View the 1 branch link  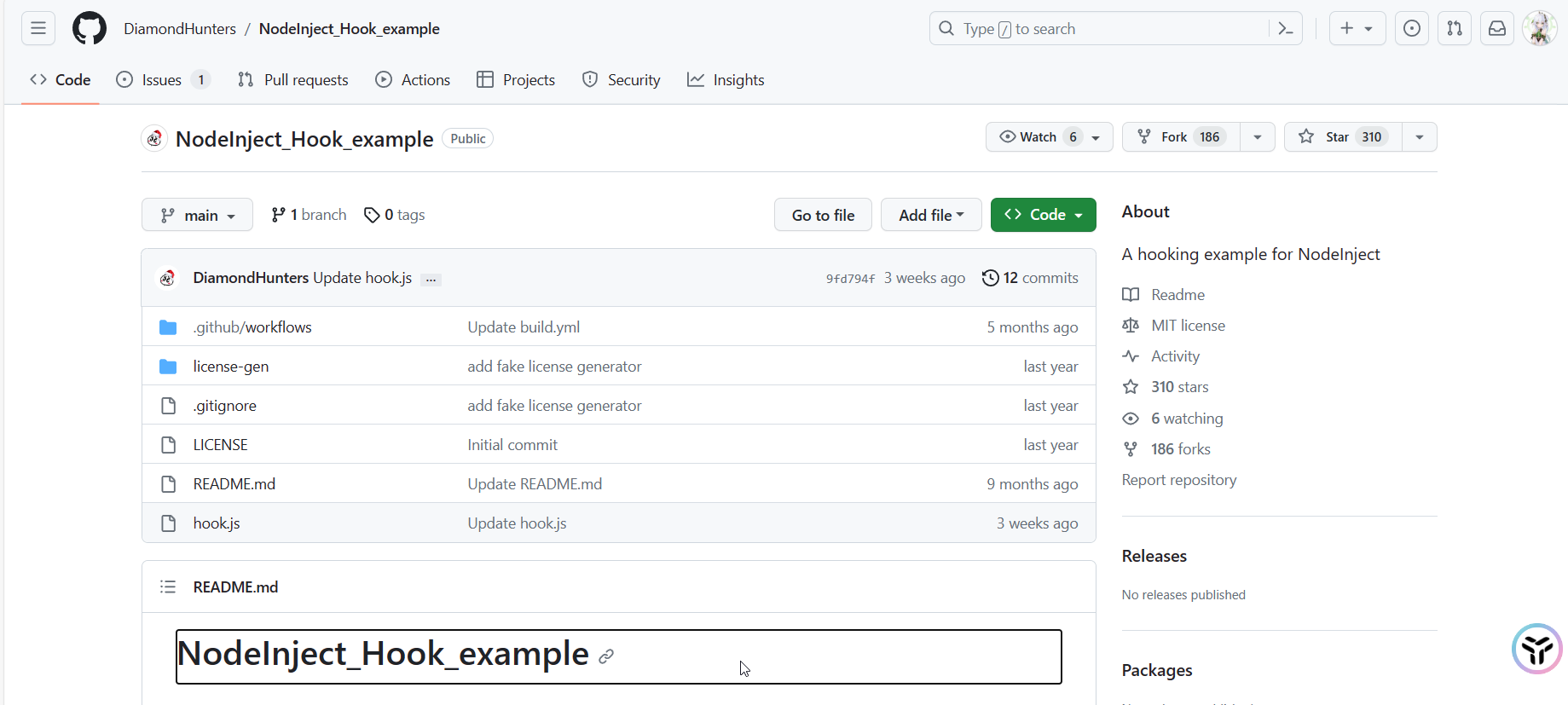pos(309,215)
